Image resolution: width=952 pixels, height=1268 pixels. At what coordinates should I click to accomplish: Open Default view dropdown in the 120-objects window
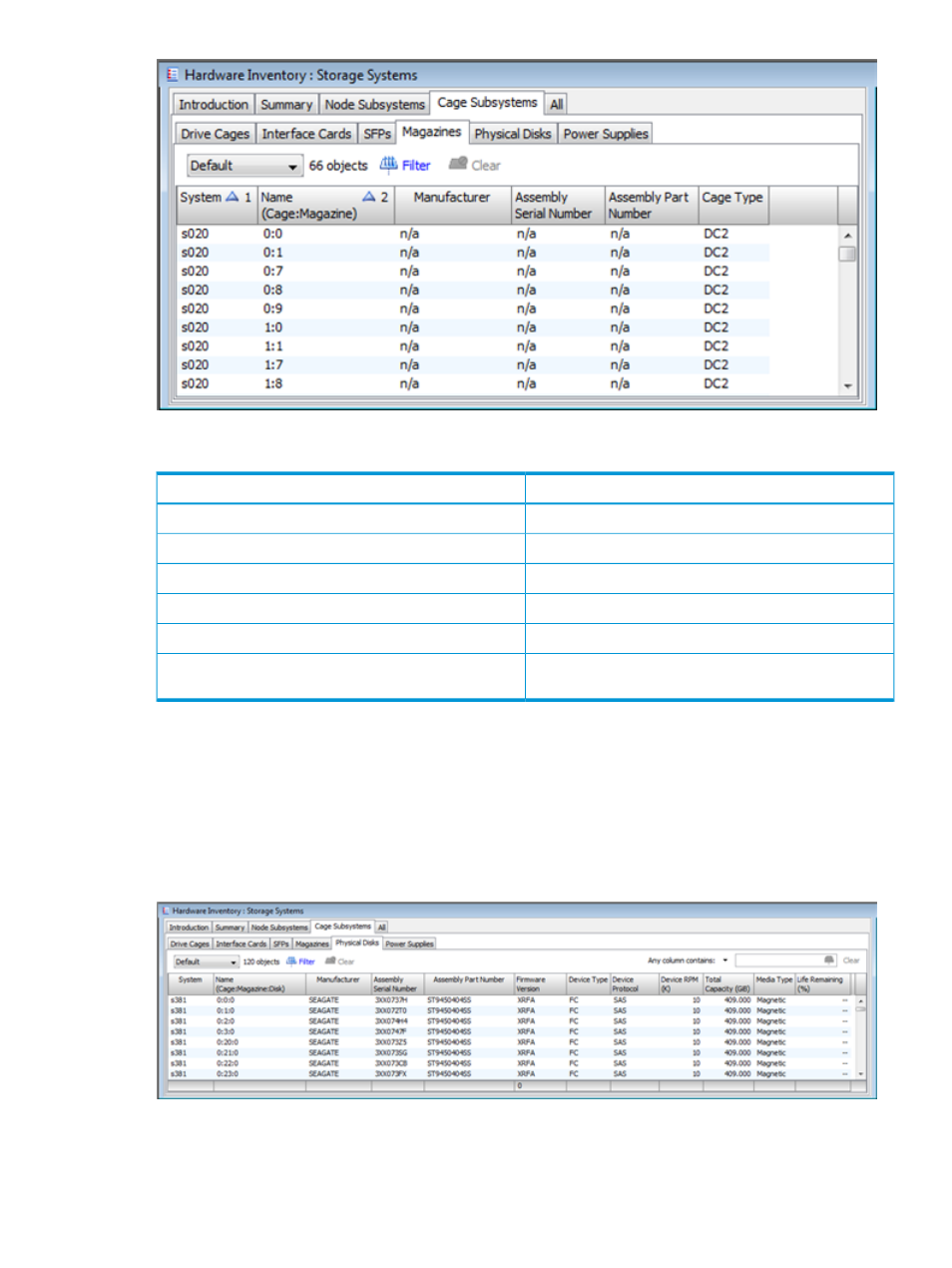pyautogui.click(x=206, y=961)
